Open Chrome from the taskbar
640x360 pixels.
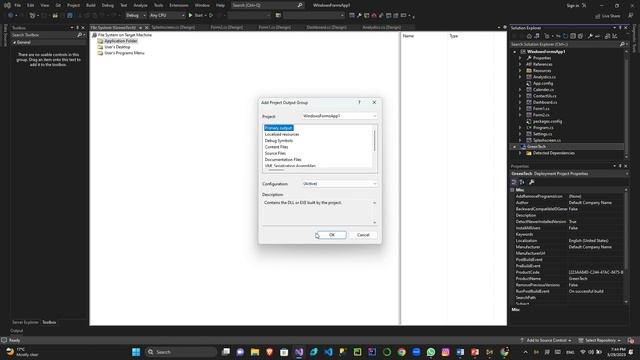click(x=402, y=352)
